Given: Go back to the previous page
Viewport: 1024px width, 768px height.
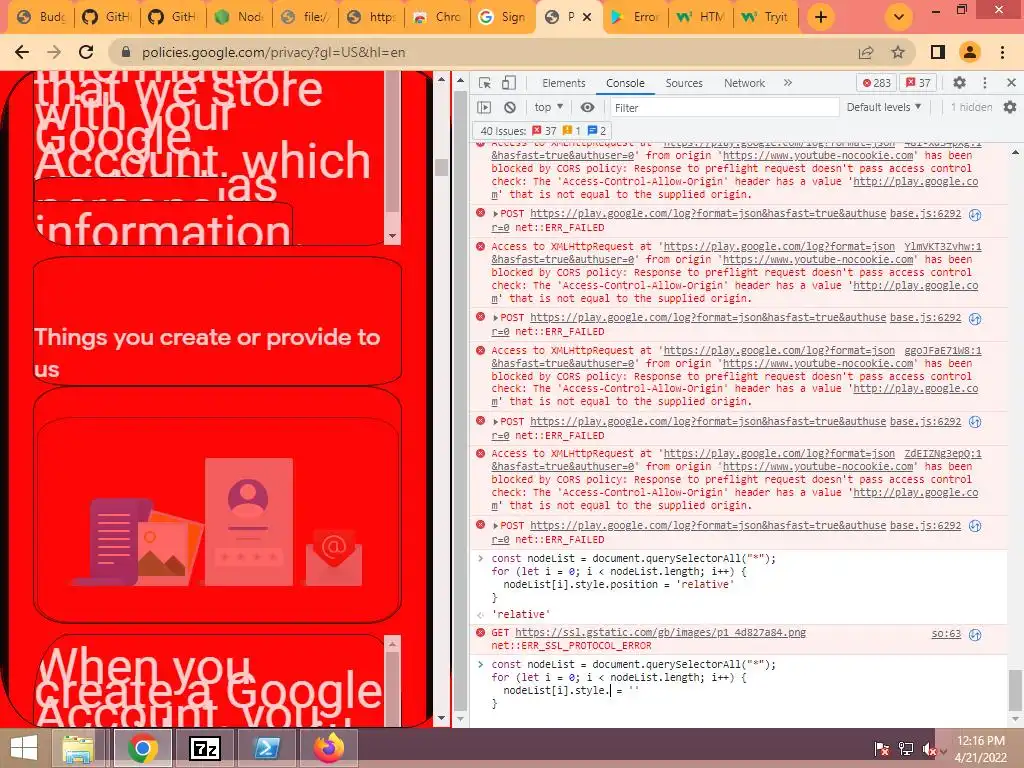Looking at the screenshot, I should (x=22, y=52).
